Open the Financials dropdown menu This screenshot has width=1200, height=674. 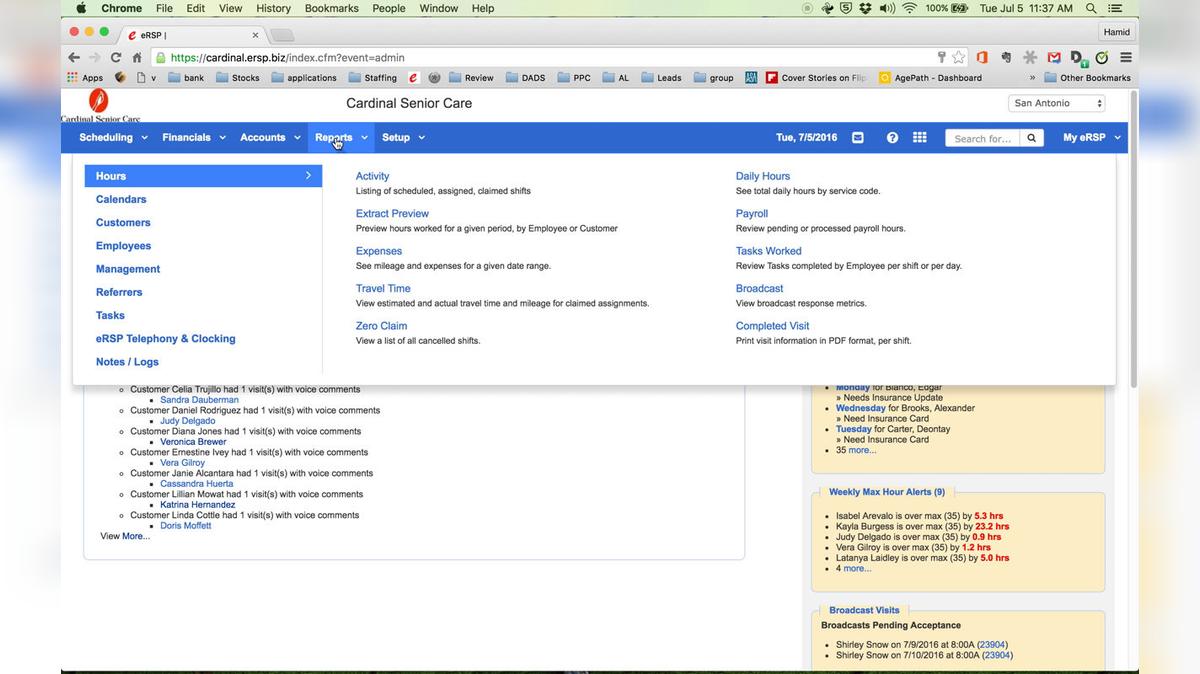(194, 138)
